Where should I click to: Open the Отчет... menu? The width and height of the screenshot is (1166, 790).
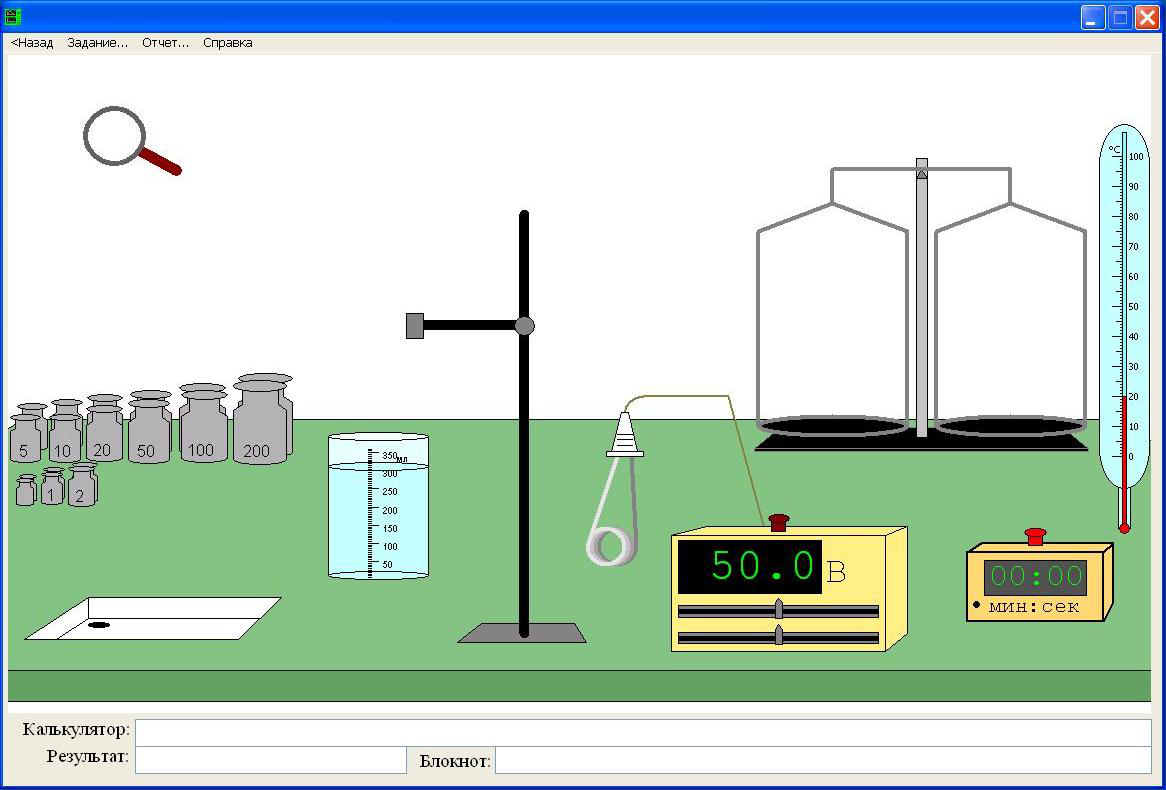click(x=165, y=43)
